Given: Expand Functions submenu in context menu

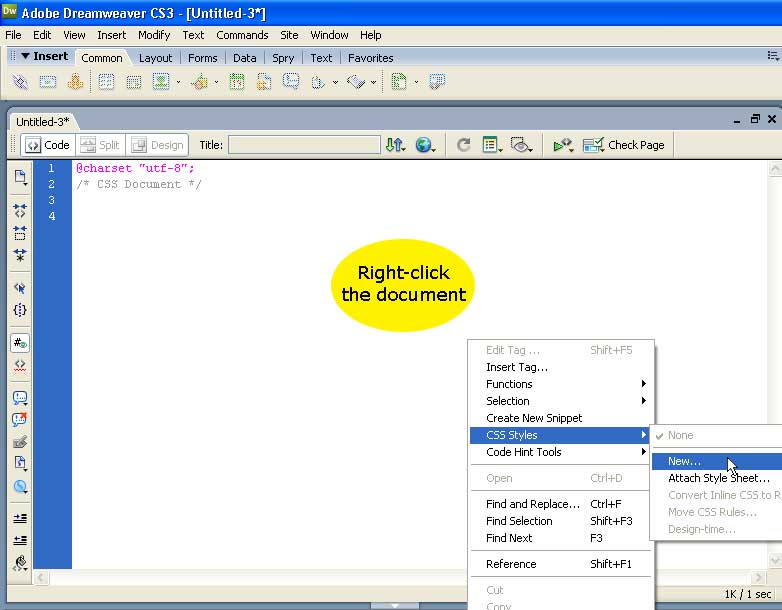Looking at the screenshot, I should (x=562, y=384).
